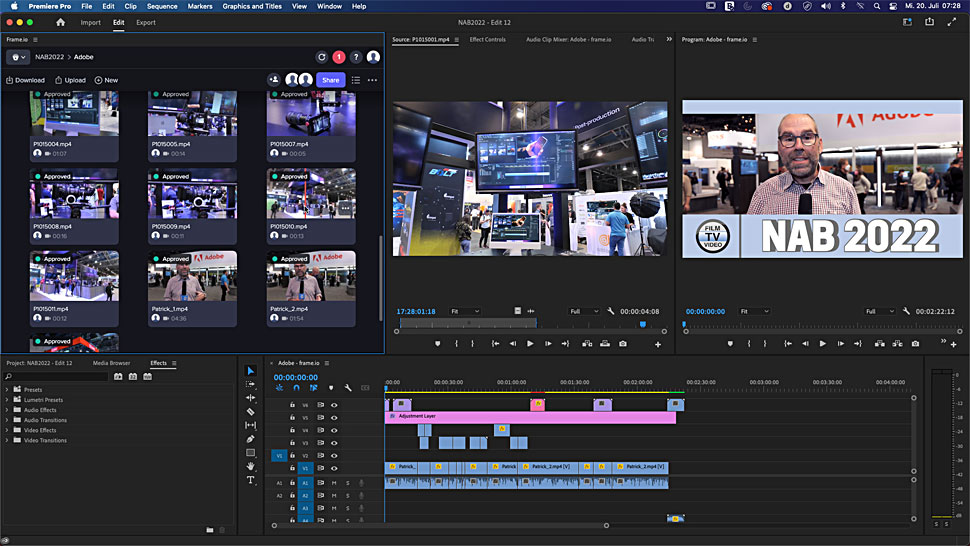
Task: Open Graphics and Titles menu
Action: 252,6
